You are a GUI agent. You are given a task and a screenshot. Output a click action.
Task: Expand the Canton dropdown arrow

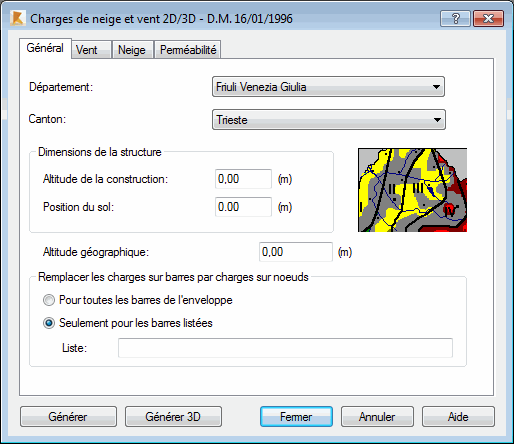click(x=437, y=120)
